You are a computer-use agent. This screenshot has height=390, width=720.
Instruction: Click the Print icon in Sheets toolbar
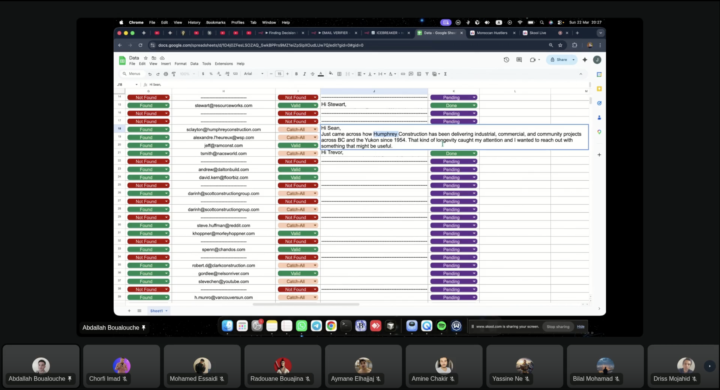[x=166, y=74]
